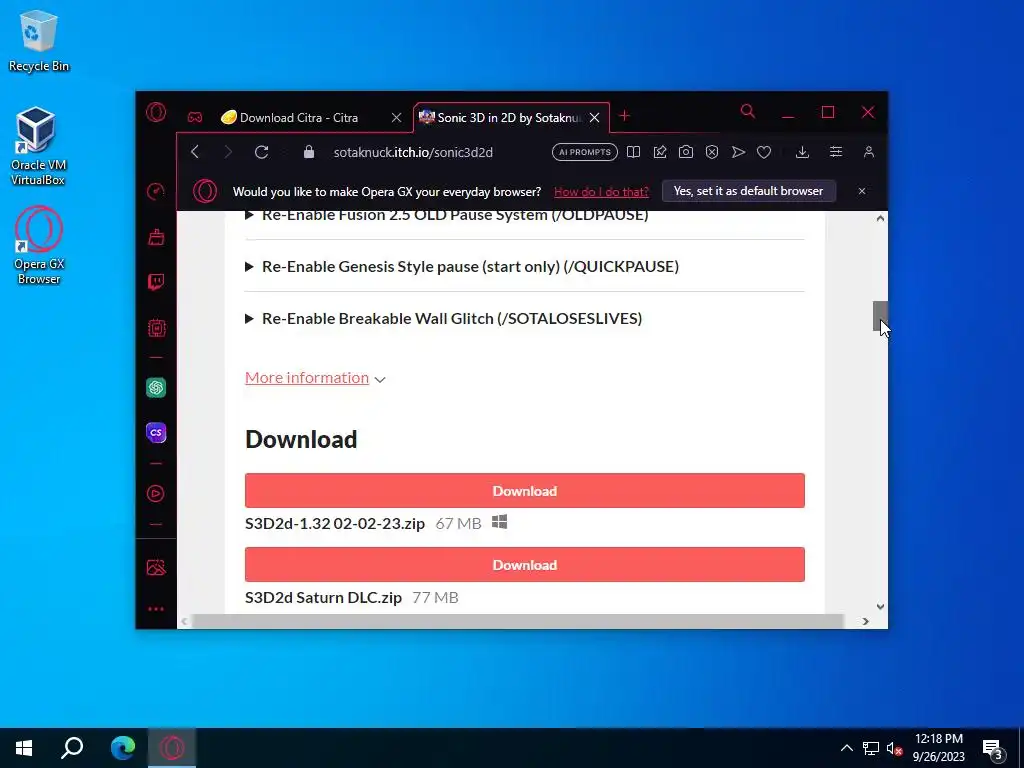Open the Opera GX main menu logo
Screen dimensions: 1024x768
click(155, 113)
